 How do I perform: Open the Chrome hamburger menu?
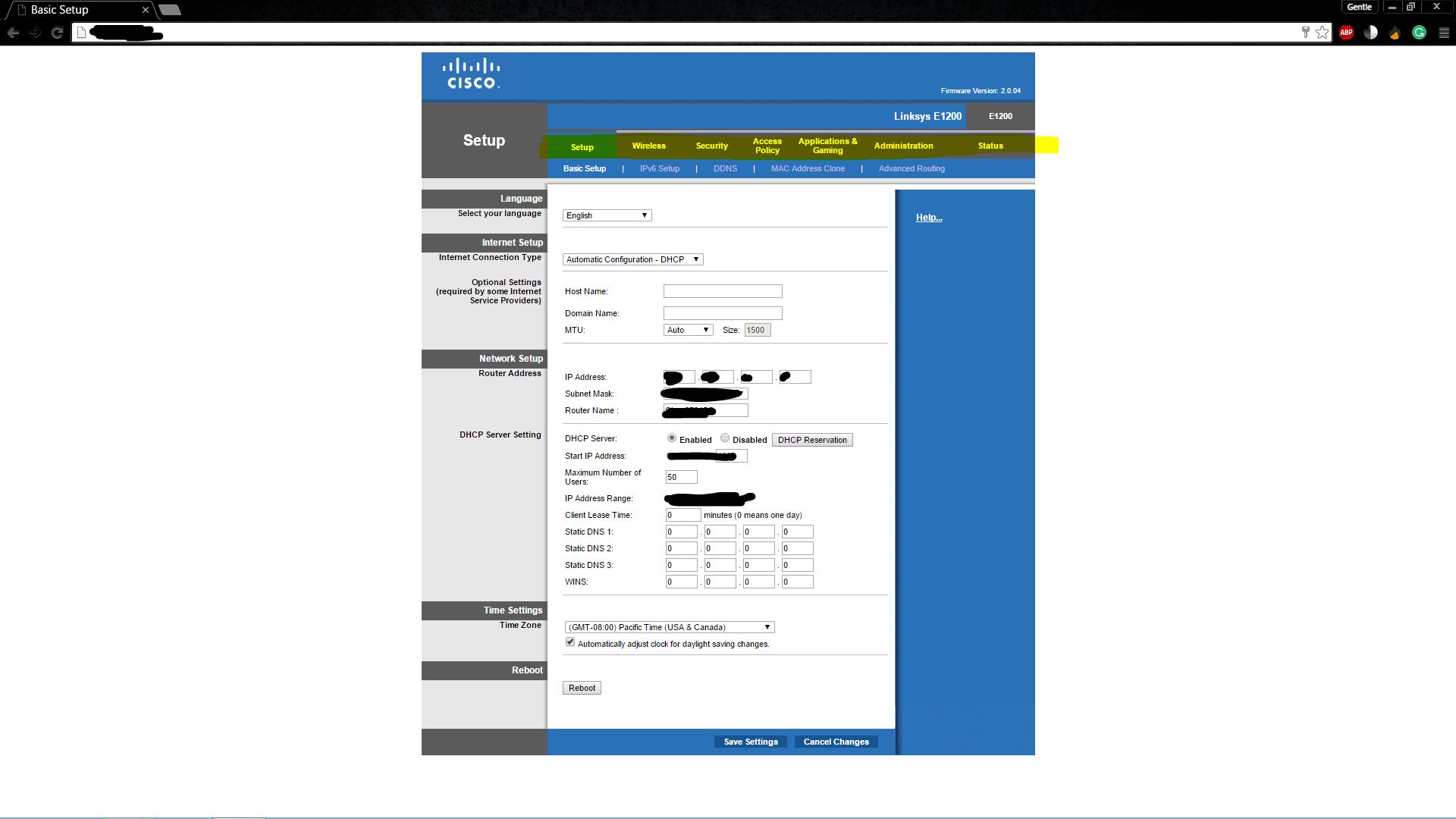1444,33
